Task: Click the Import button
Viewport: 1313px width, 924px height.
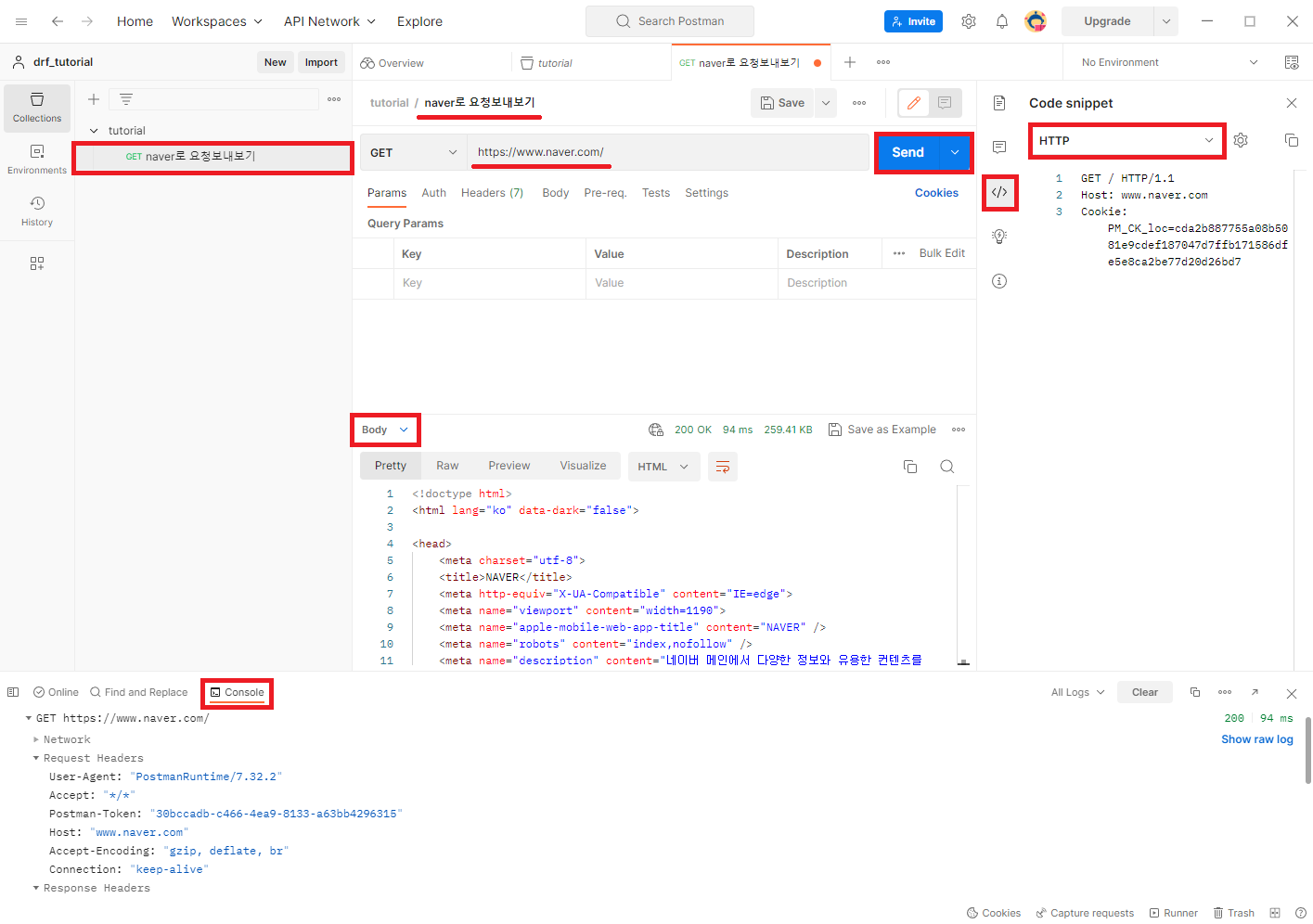Action: point(321,62)
